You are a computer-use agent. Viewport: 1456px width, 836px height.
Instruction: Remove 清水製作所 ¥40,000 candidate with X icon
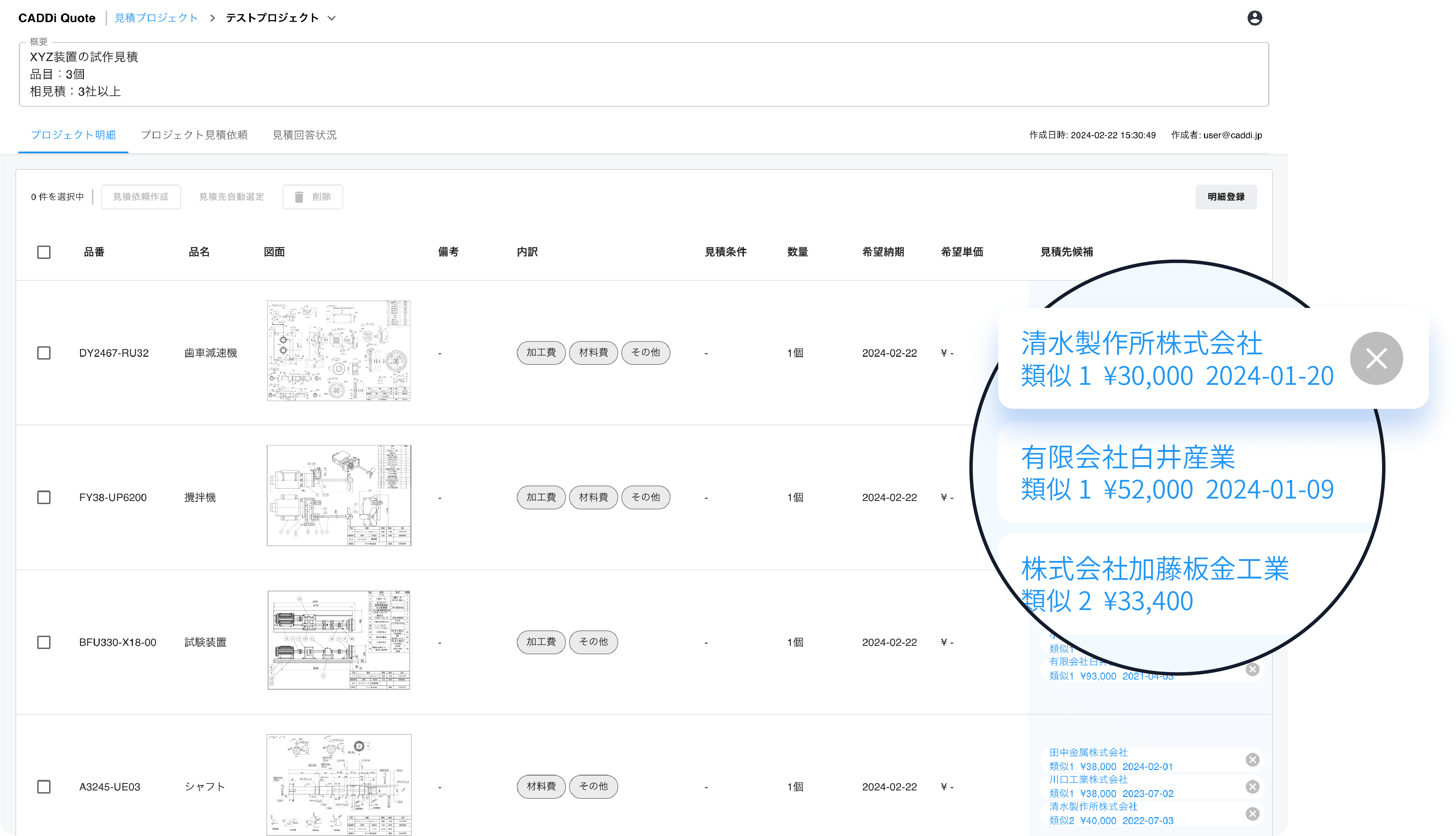pyautogui.click(x=1252, y=814)
